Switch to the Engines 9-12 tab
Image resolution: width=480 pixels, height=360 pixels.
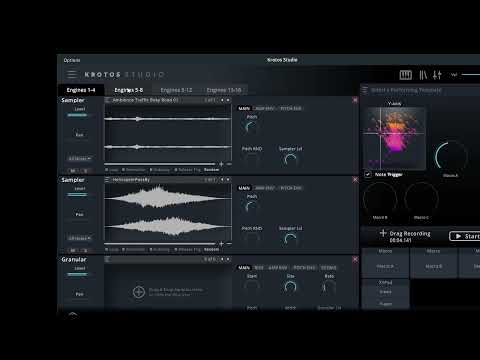(x=176, y=90)
